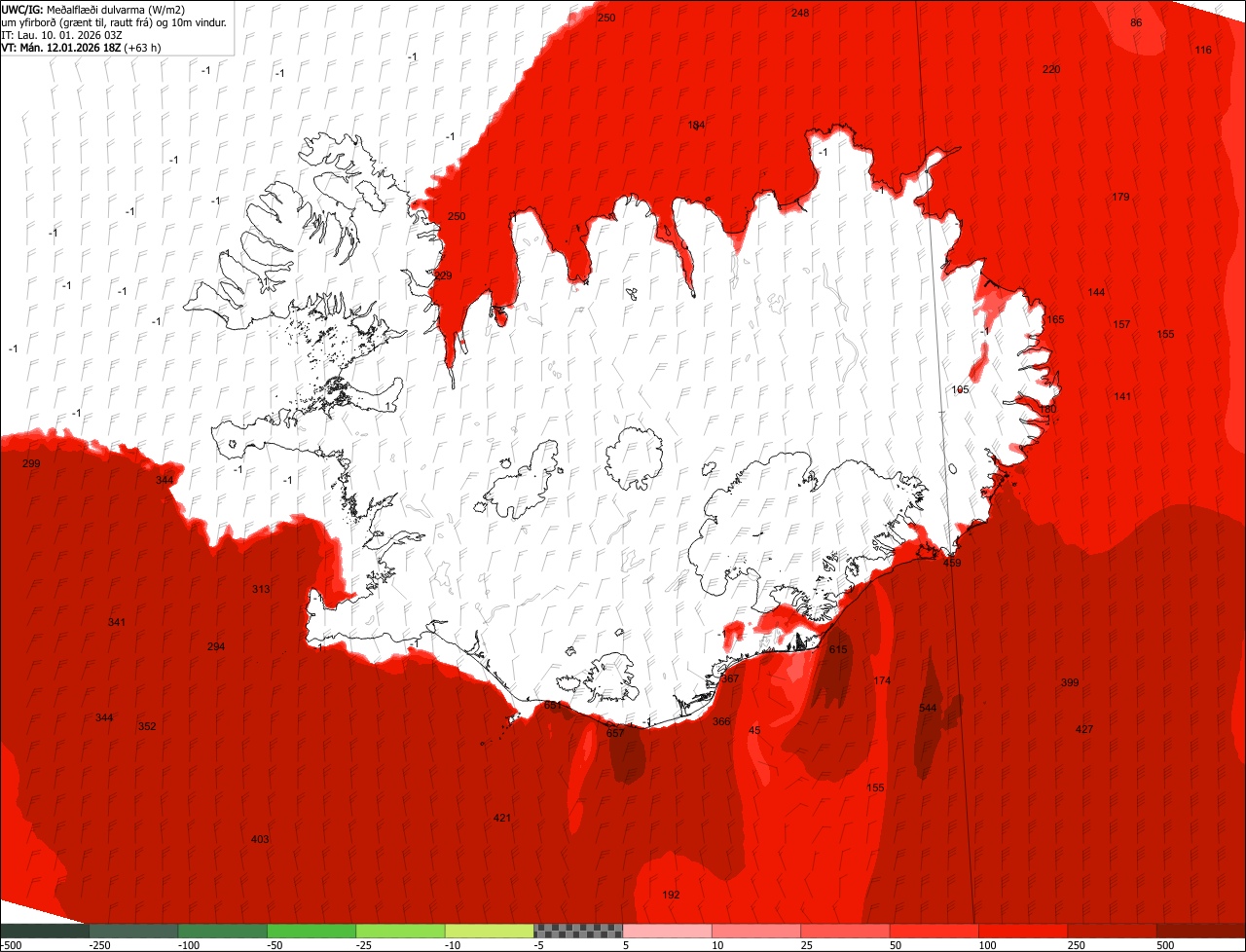Viewport: 1246px width, 952px height.
Task: Click the 184 value north of Iceland
Action: [x=696, y=125]
